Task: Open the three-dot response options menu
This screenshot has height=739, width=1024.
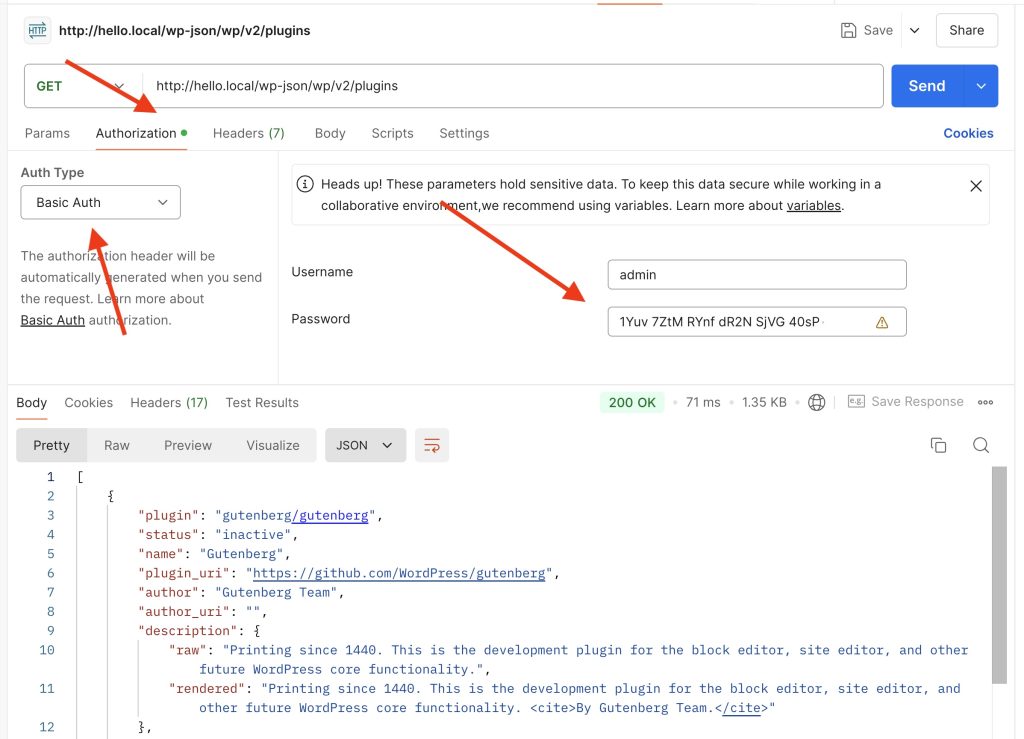Action: point(985,402)
